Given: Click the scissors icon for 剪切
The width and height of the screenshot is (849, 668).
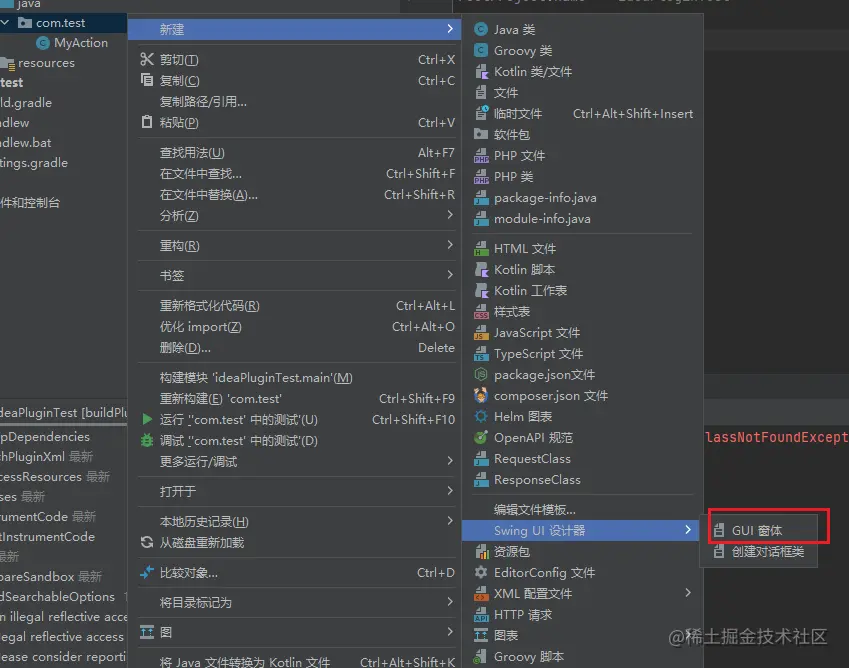Looking at the screenshot, I should pyautogui.click(x=147, y=59).
